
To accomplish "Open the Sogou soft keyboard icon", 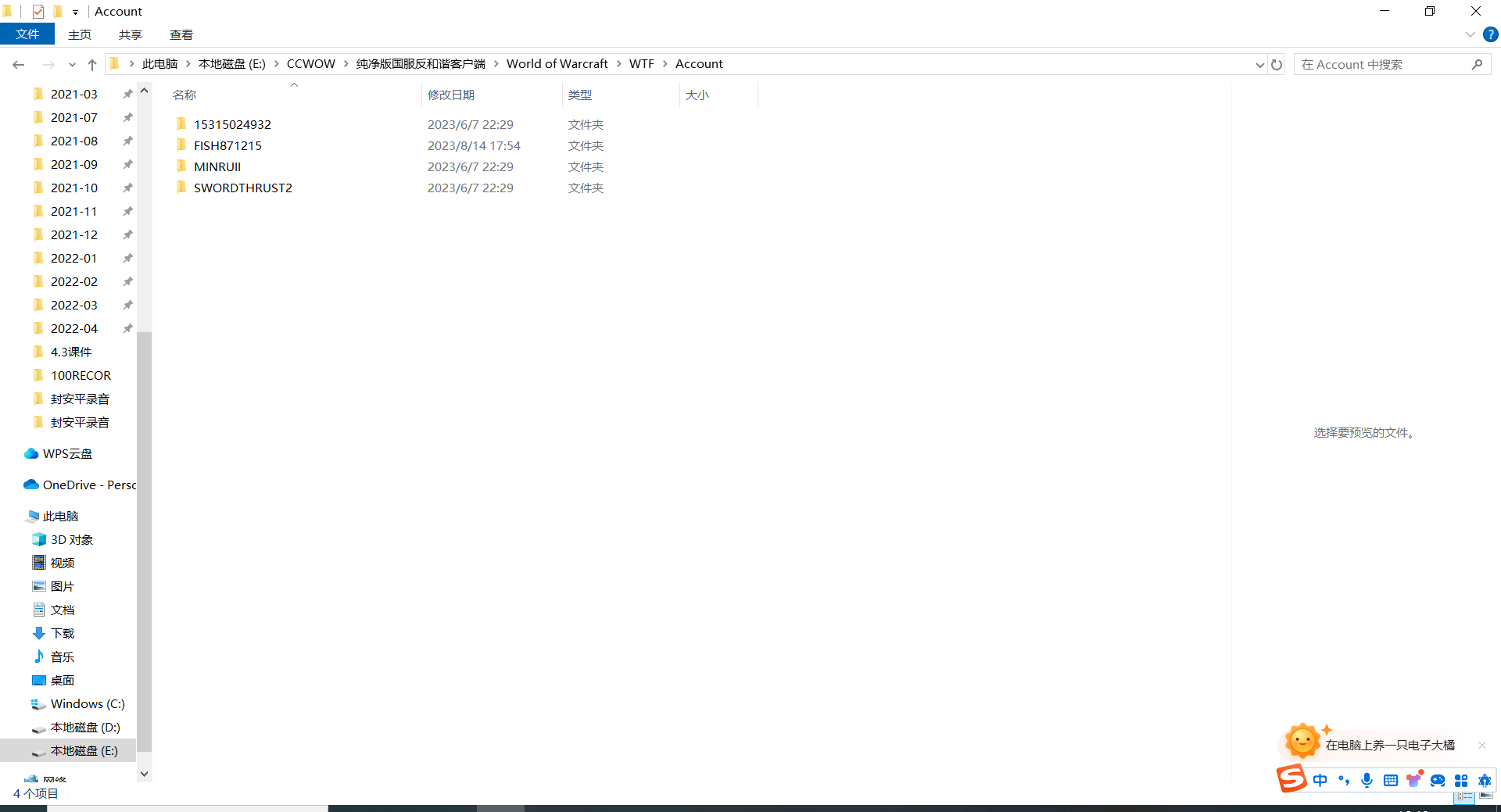I will click(1390, 780).
